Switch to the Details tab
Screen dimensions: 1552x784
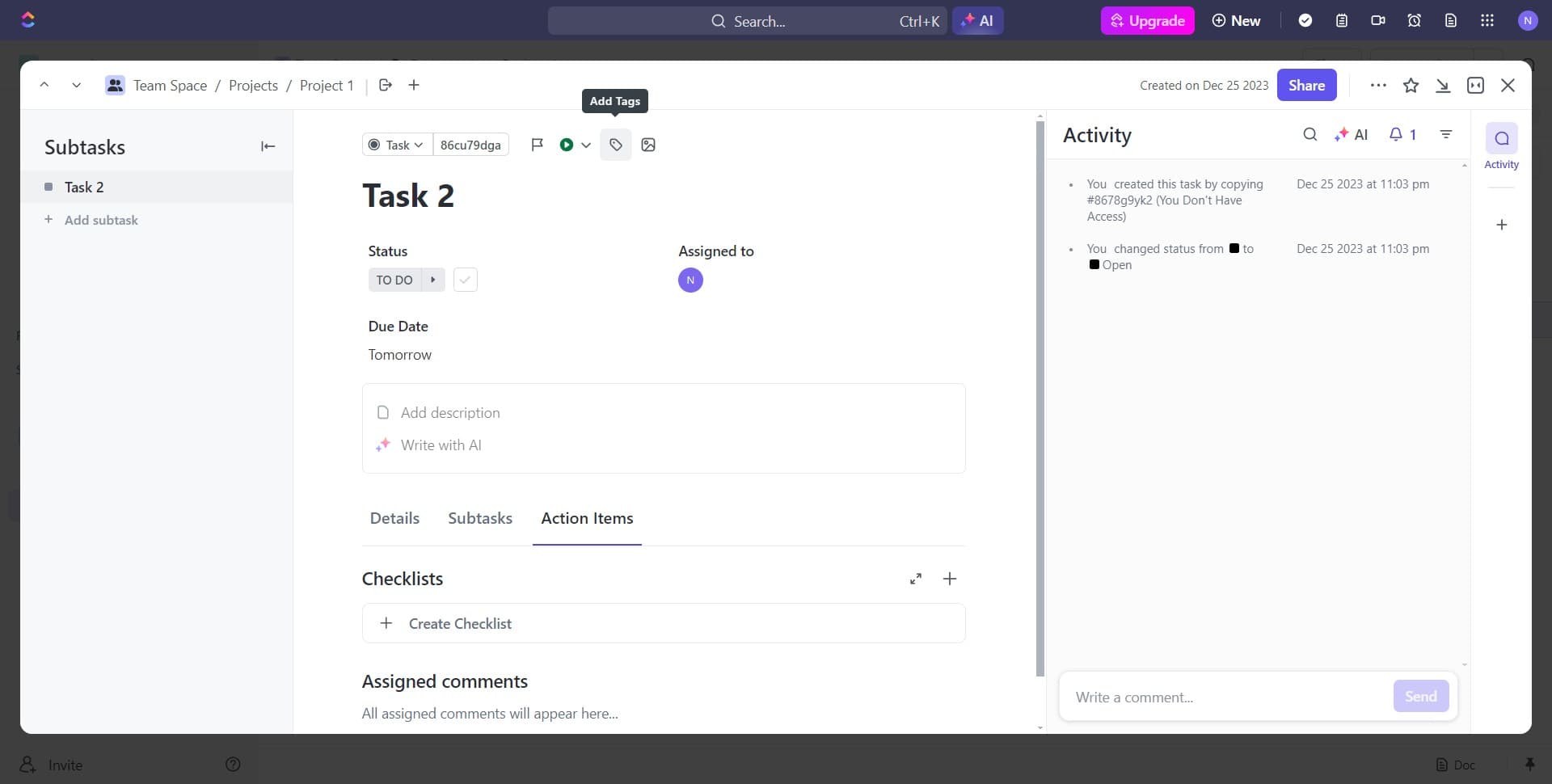pyautogui.click(x=394, y=517)
